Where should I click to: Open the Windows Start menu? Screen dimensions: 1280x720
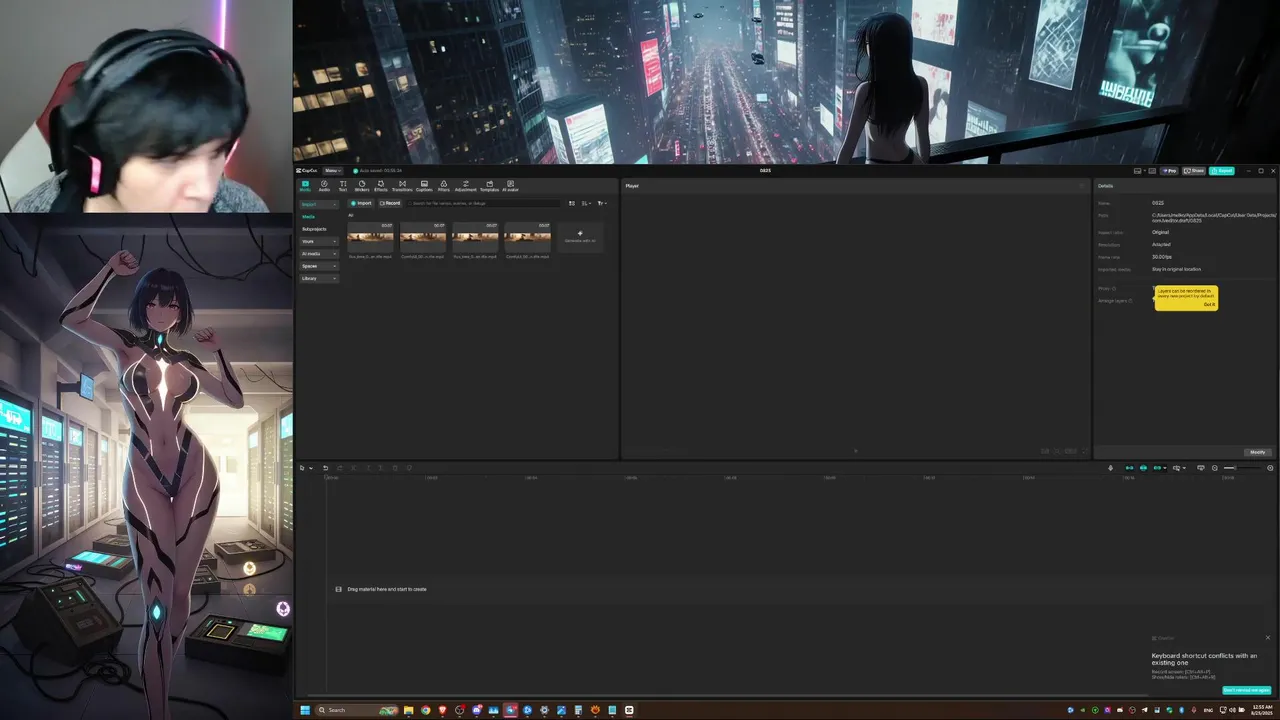[305, 710]
